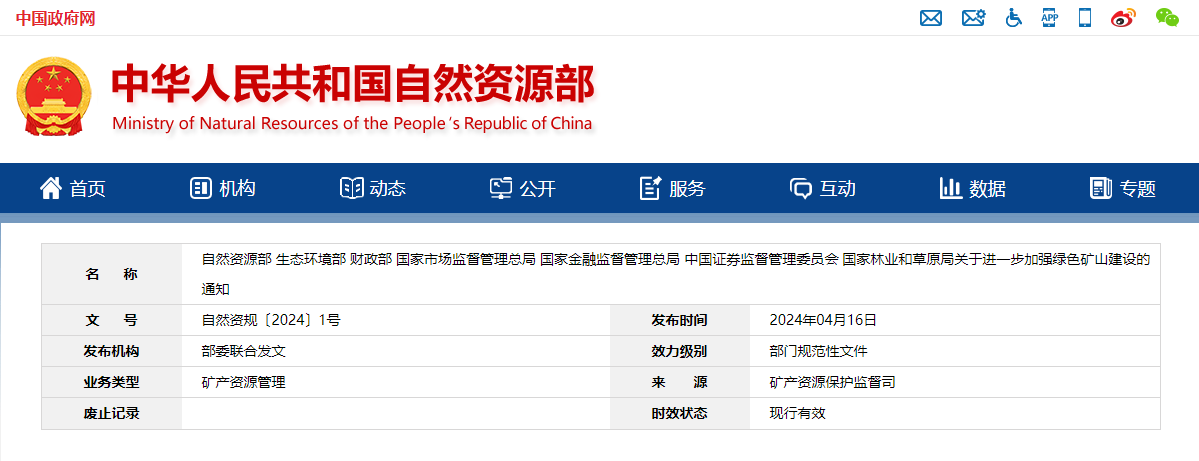The height and width of the screenshot is (461, 1199).
Task: Open the 专题 menu item
Action: 1138,189
